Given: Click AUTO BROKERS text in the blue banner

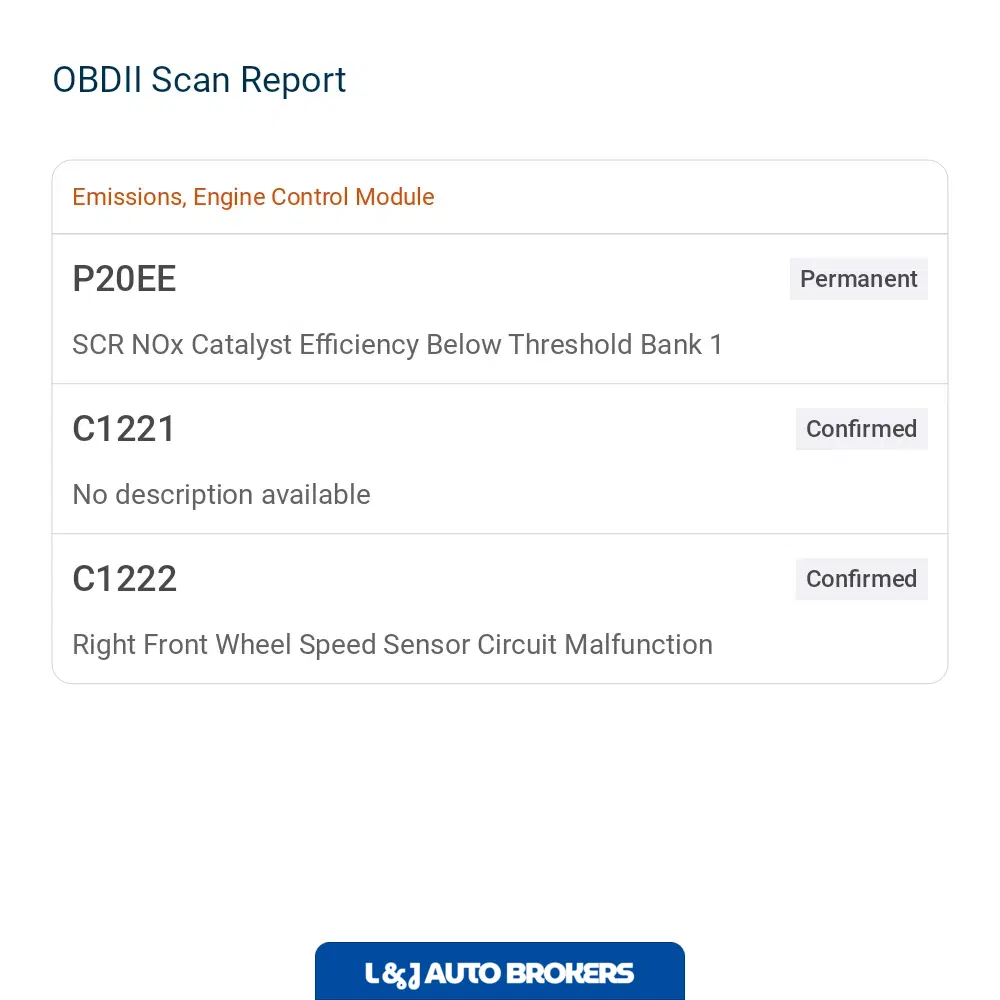Looking at the screenshot, I should [529, 973].
